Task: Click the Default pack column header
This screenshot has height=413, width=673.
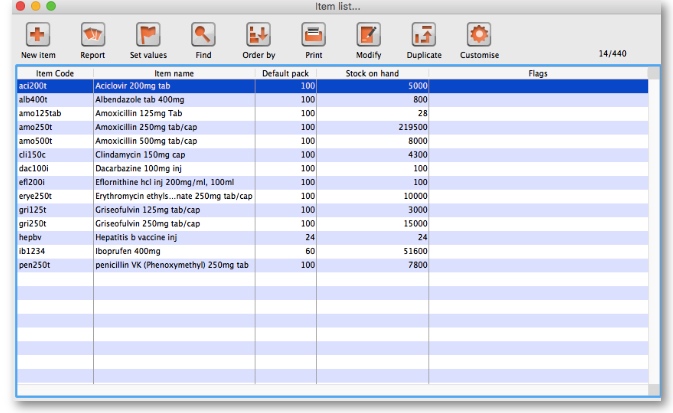Action: (285, 74)
